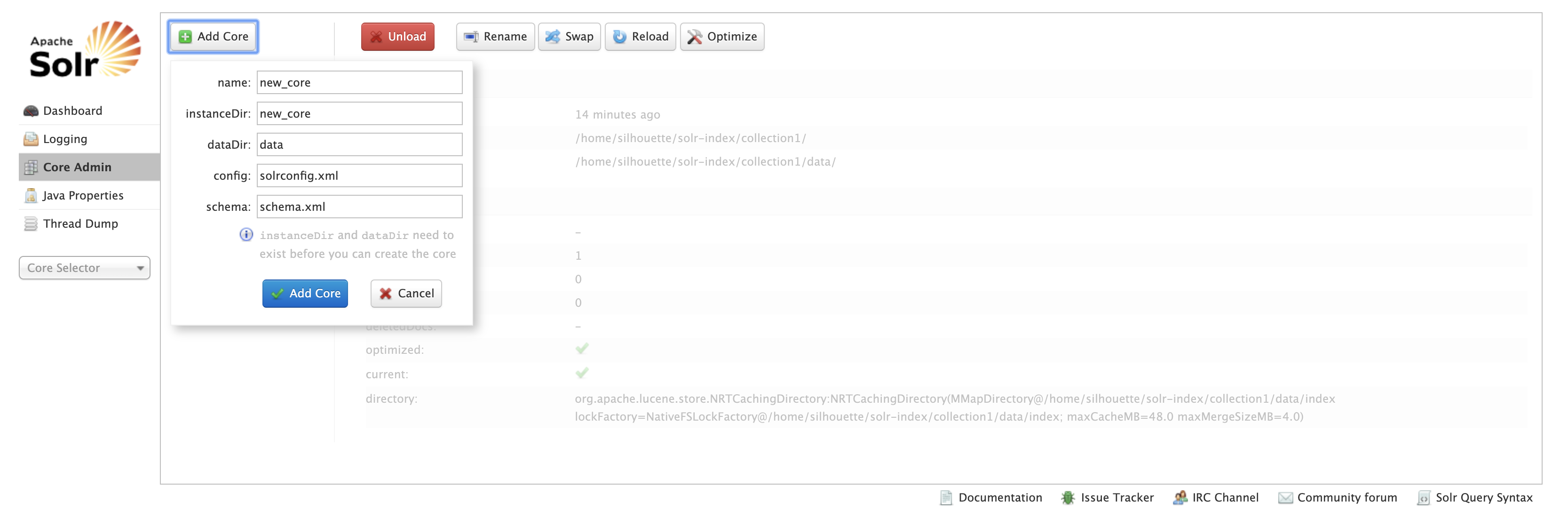The image size is (1568, 526).
Task: Click the Community forum envelope icon
Action: pyautogui.click(x=1285, y=497)
